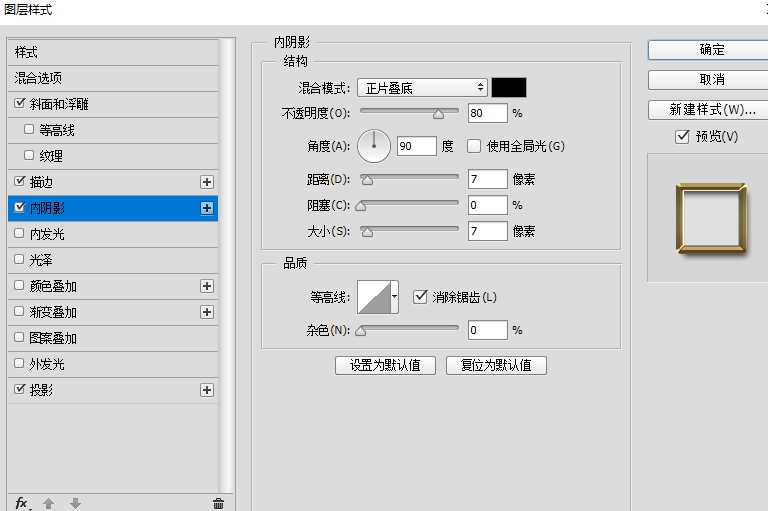Open the 图案叠加 settings row
This screenshot has width=768, height=511.
tap(113, 338)
